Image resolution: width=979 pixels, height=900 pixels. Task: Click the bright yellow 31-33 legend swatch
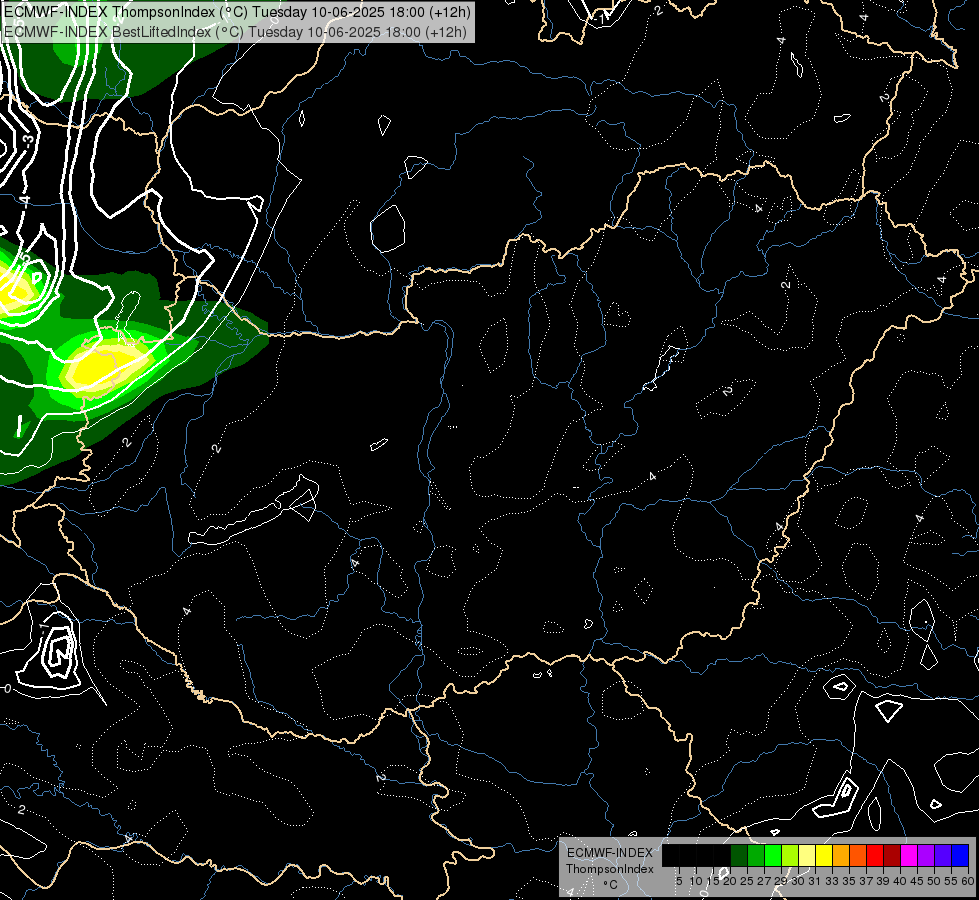tap(824, 855)
